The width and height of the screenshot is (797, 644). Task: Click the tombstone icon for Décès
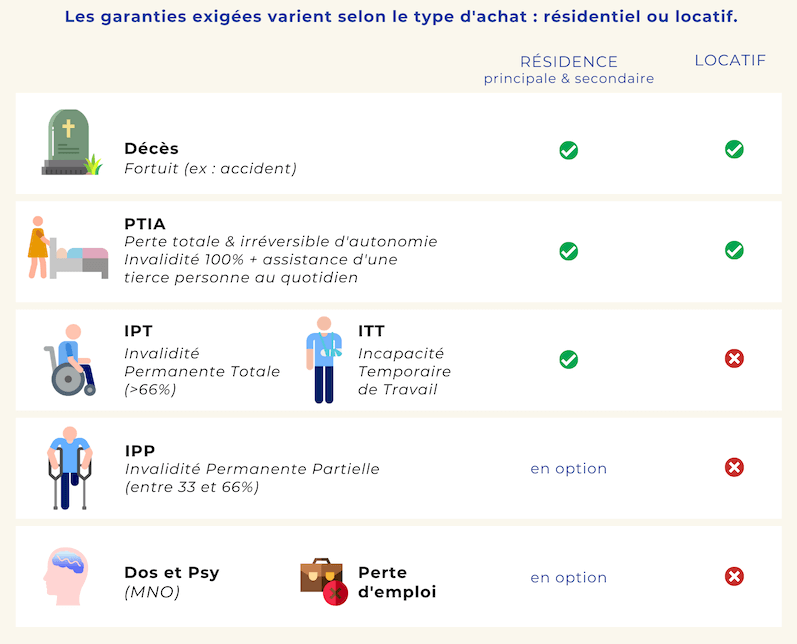(70, 143)
